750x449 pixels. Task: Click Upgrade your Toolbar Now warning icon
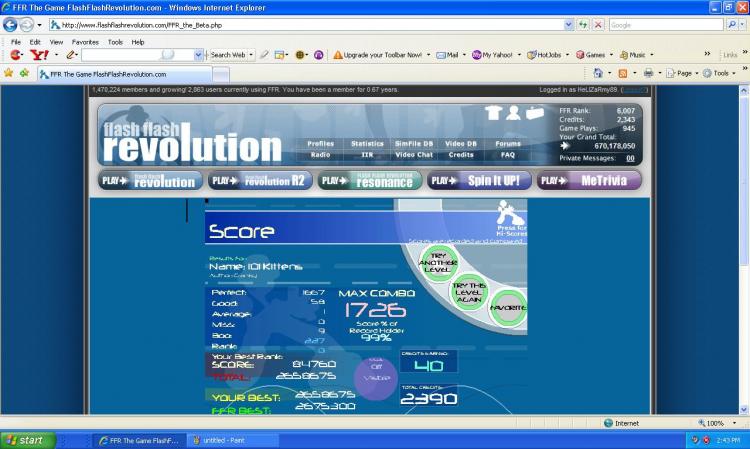coord(338,55)
